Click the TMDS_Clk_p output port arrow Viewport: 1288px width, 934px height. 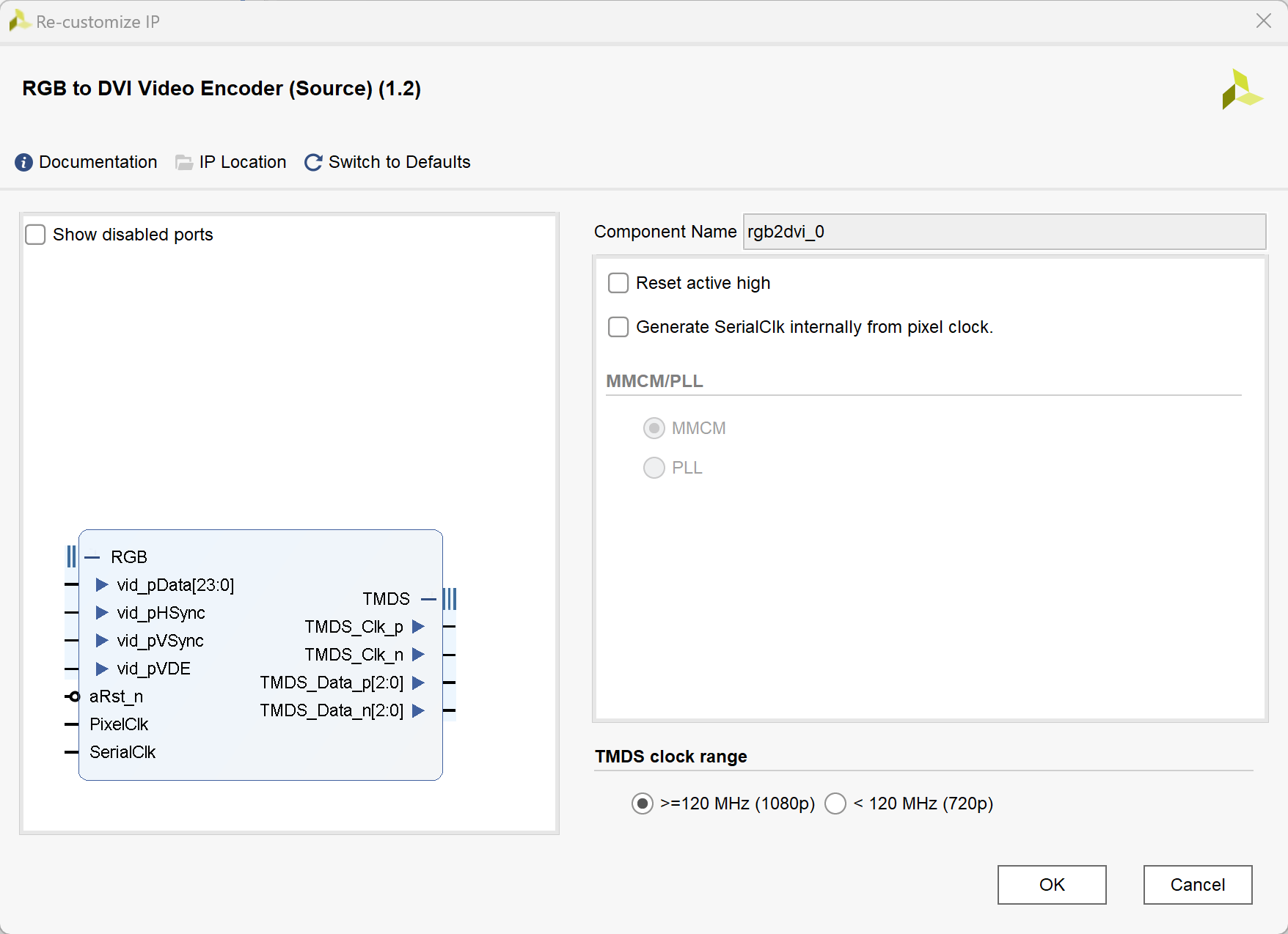tap(418, 627)
